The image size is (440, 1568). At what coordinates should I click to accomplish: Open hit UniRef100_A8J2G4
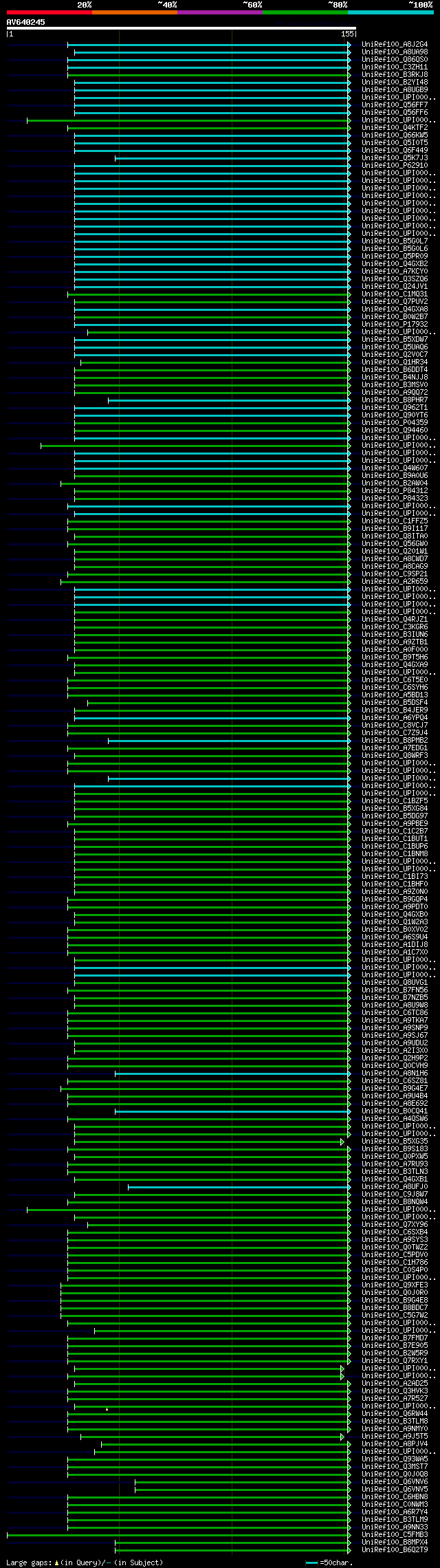point(395,44)
